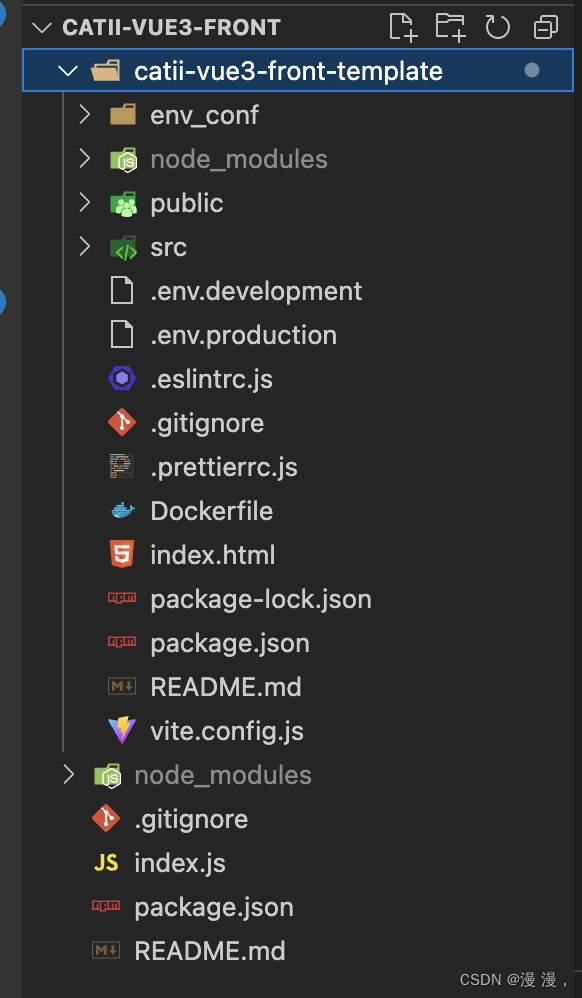Click the ESLint icon next to .eslintrc.js

[121, 378]
